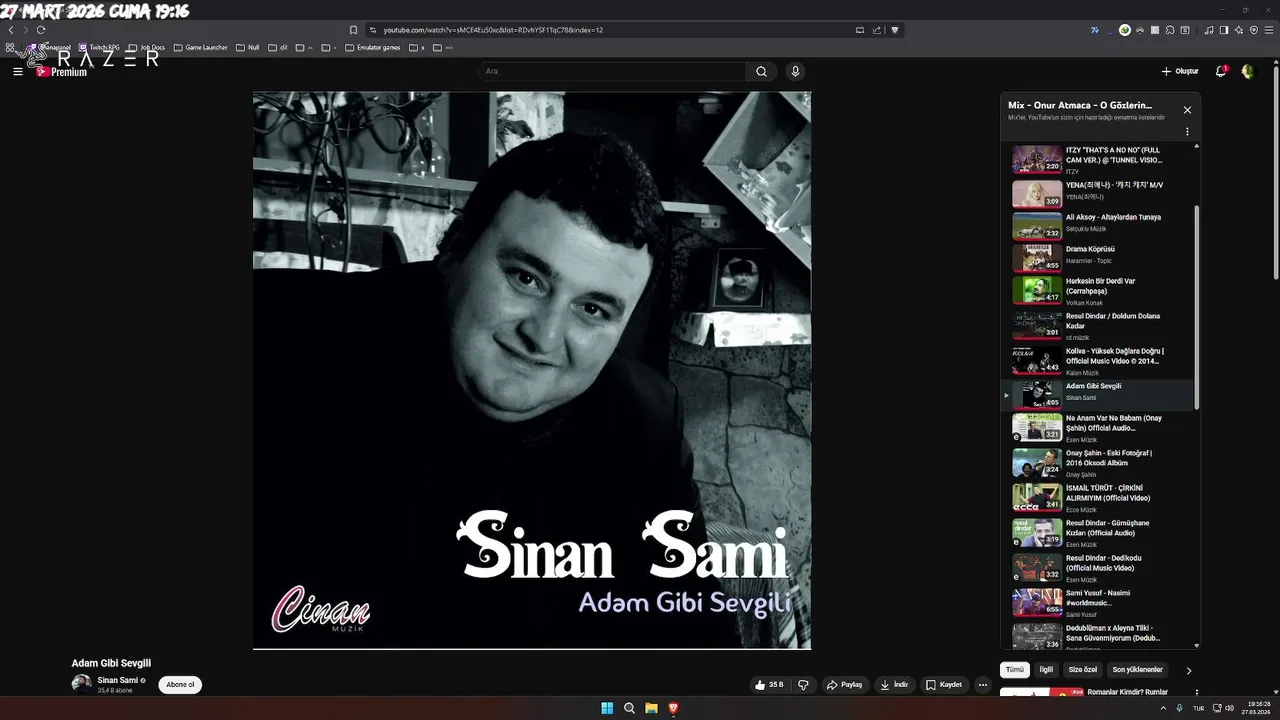Toggle the browser sidebar panel icon

[x=1224, y=30]
